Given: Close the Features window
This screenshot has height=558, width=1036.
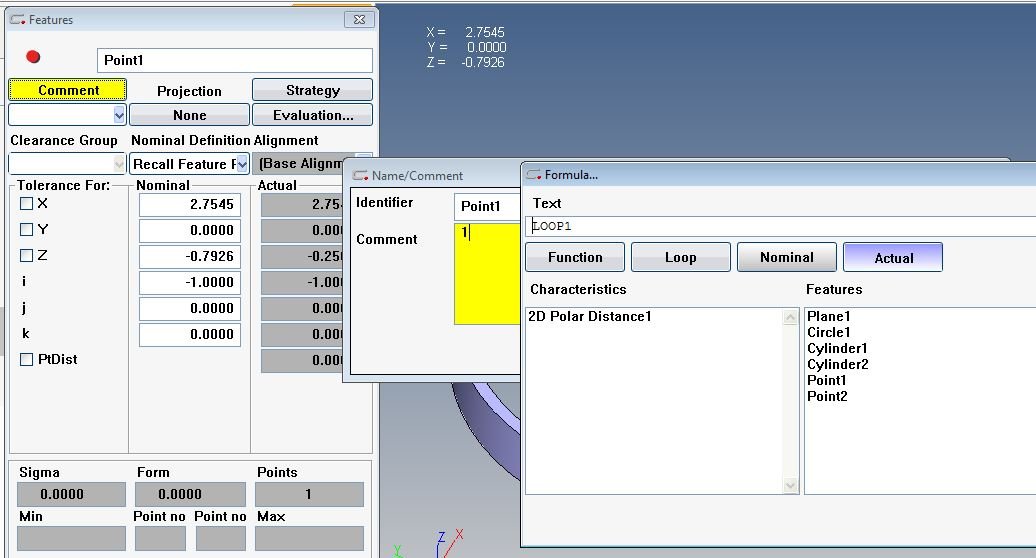Looking at the screenshot, I should (359, 20).
